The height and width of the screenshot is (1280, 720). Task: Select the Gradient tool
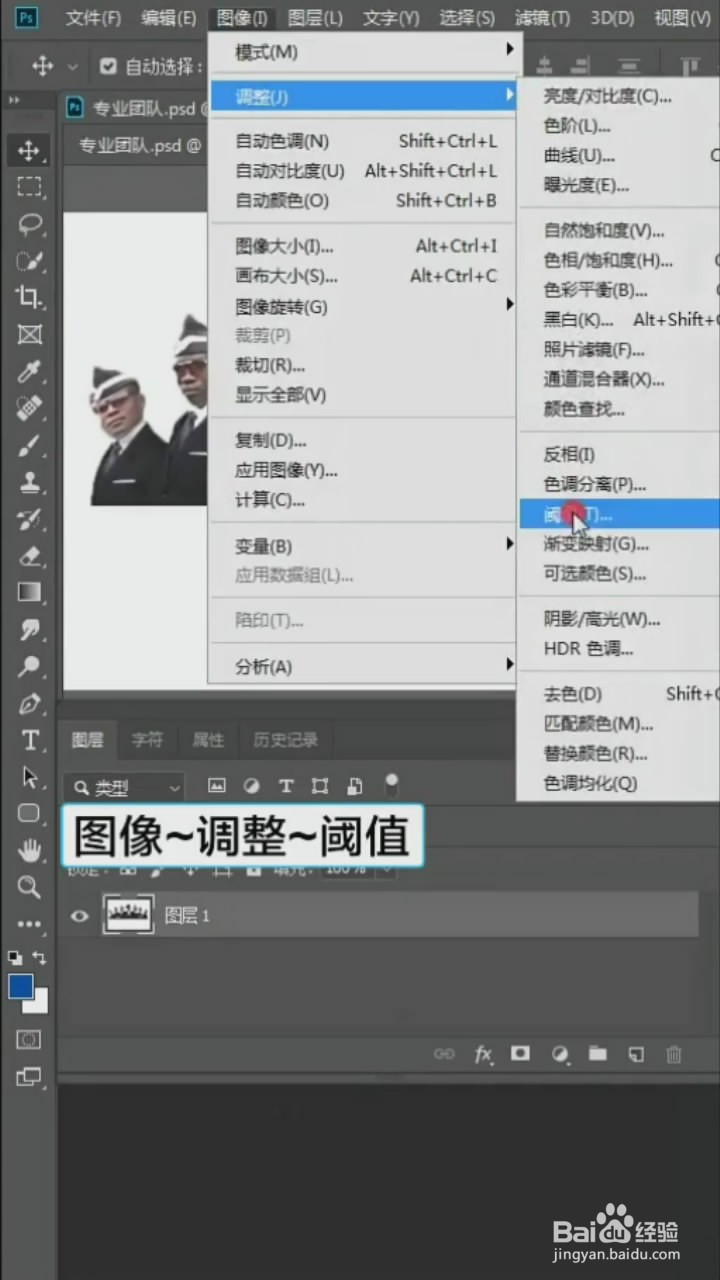point(29,592)
